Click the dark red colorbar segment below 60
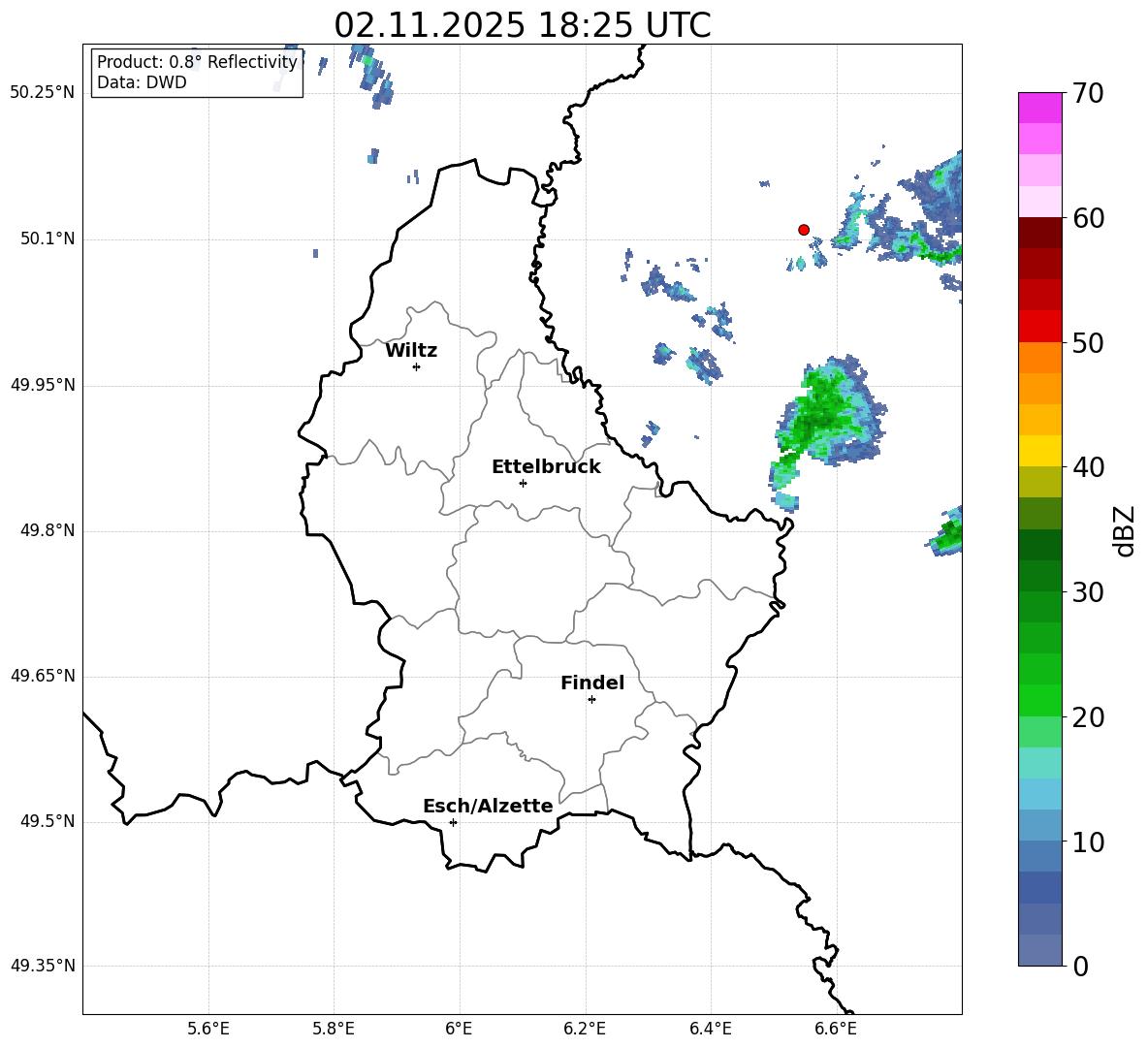This screenshot has height=1048, width=1148. 1039,233
